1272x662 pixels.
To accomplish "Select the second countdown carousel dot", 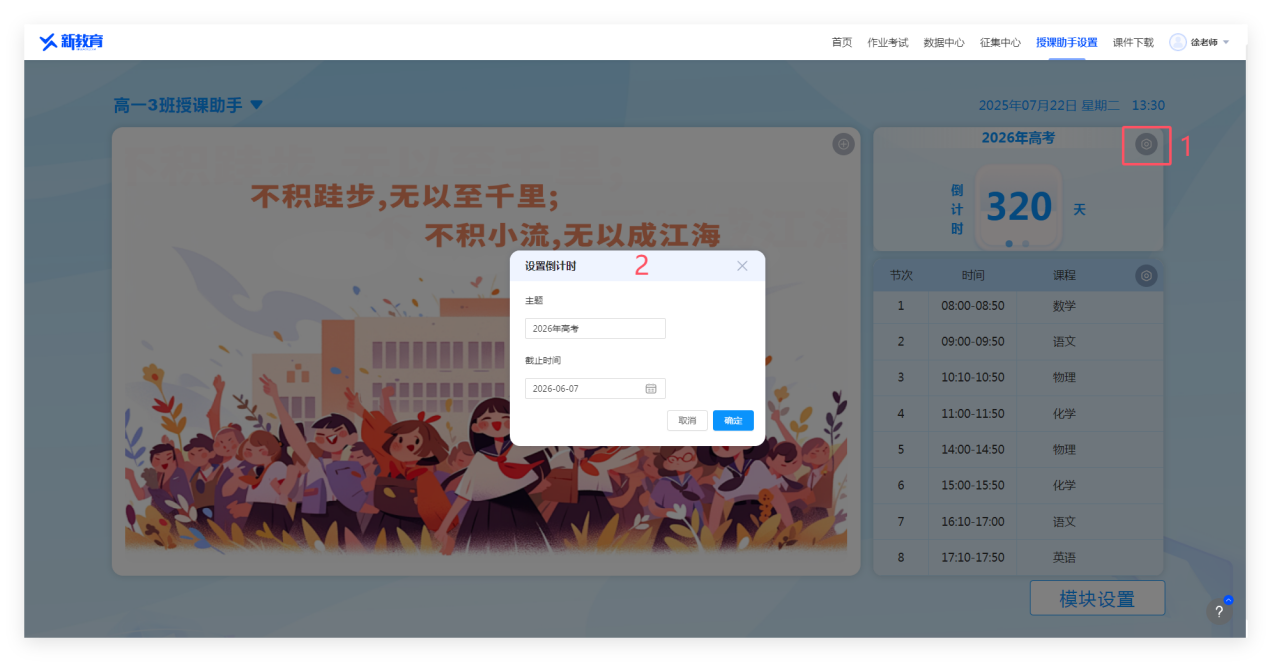I will [x=1025, y=243].
